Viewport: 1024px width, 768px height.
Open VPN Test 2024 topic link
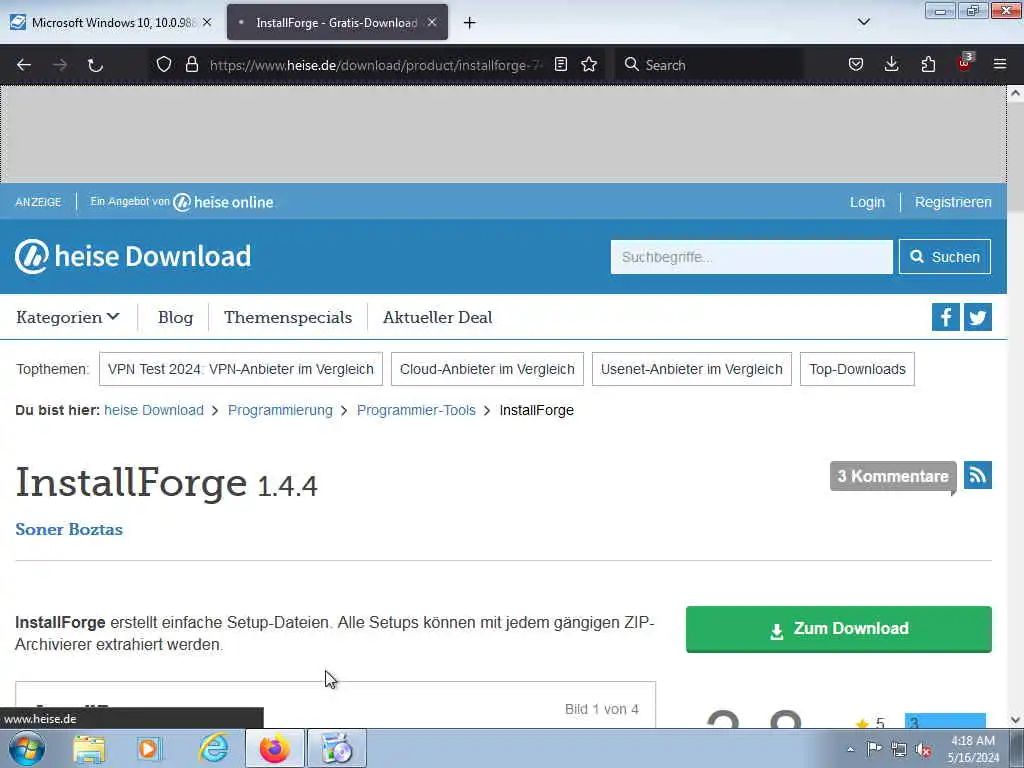click(x=240, y=369)
